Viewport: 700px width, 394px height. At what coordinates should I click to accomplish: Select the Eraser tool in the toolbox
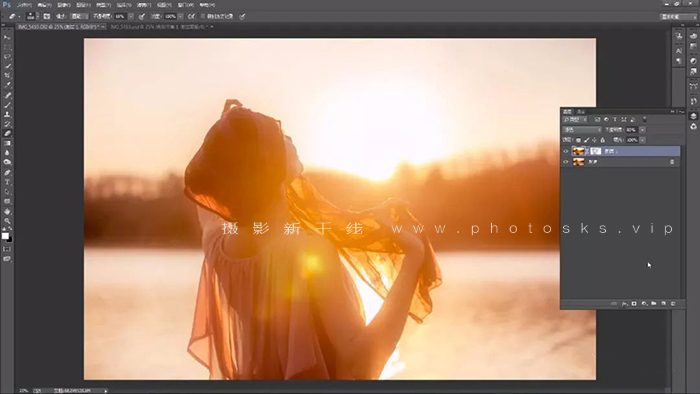[x=7, y=133]
